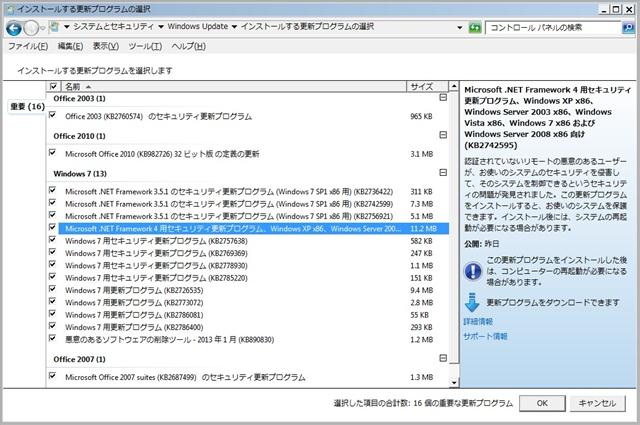Viewport: 640px width, 425px height.
Task: Uncheck the highlighted .NET Framework 4 update
Action: tap(52, 227)
